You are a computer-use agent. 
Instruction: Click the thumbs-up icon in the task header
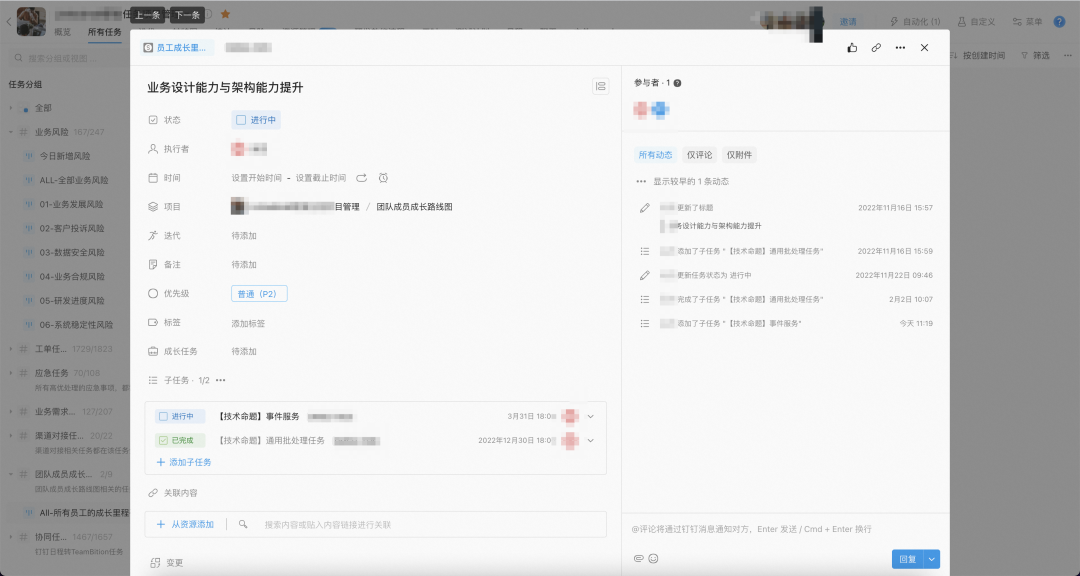click(x=852, y=47)
